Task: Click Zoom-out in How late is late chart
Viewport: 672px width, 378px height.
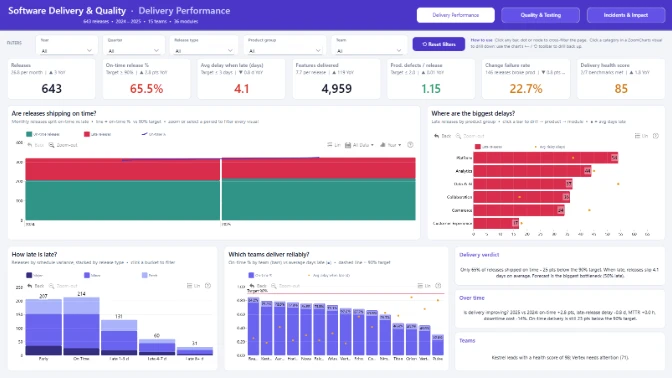Action: (64, 286)
